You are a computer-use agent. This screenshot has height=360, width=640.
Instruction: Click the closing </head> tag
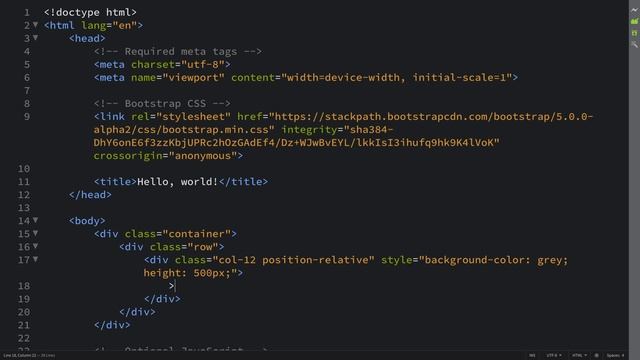click(90, 195)
